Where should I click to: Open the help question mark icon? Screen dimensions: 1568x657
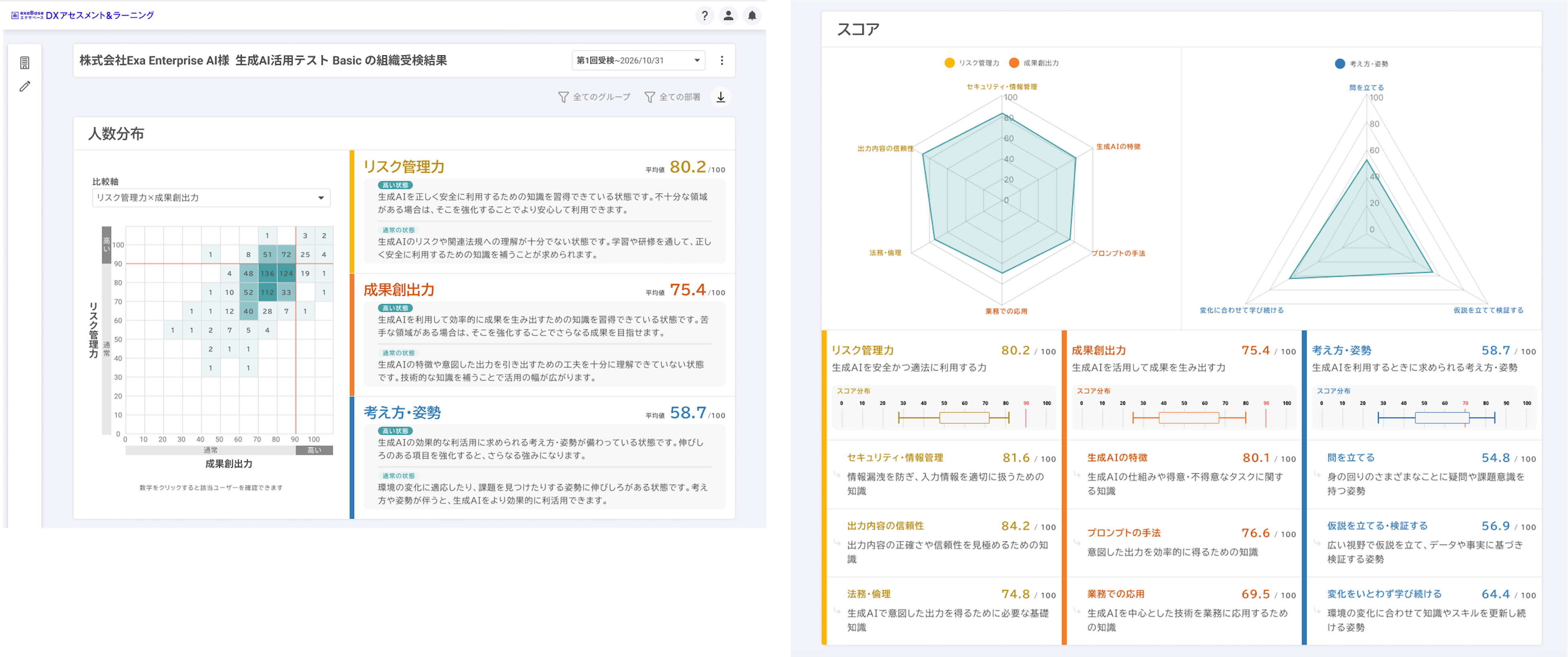coord(704,16)
